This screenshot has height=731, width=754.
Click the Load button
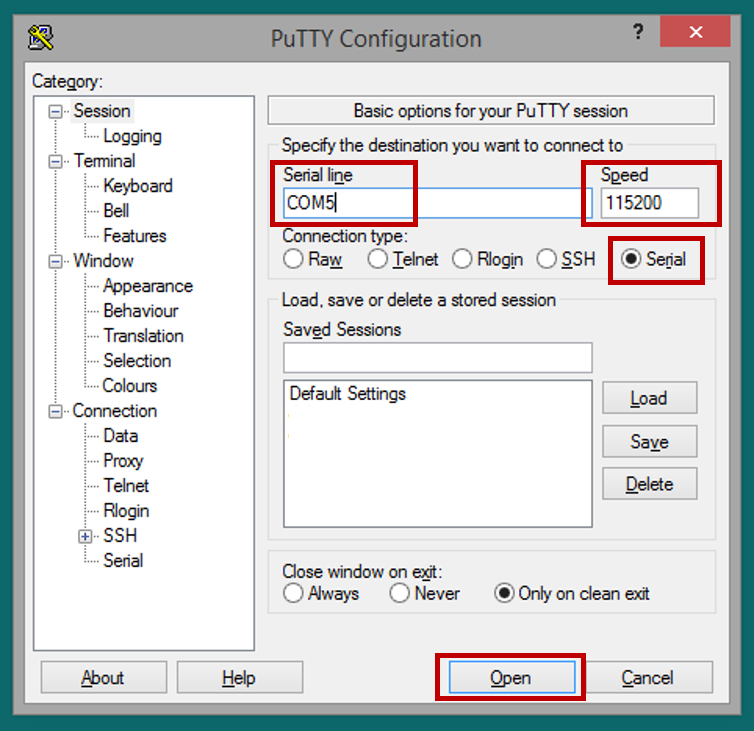click(x=649, y=398)
